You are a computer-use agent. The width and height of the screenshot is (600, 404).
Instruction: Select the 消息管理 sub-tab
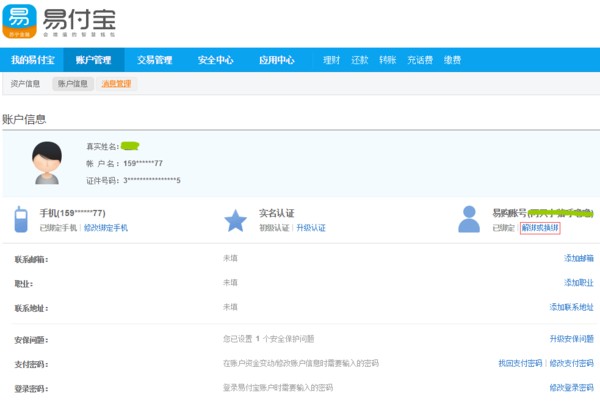tap(117, 84)
